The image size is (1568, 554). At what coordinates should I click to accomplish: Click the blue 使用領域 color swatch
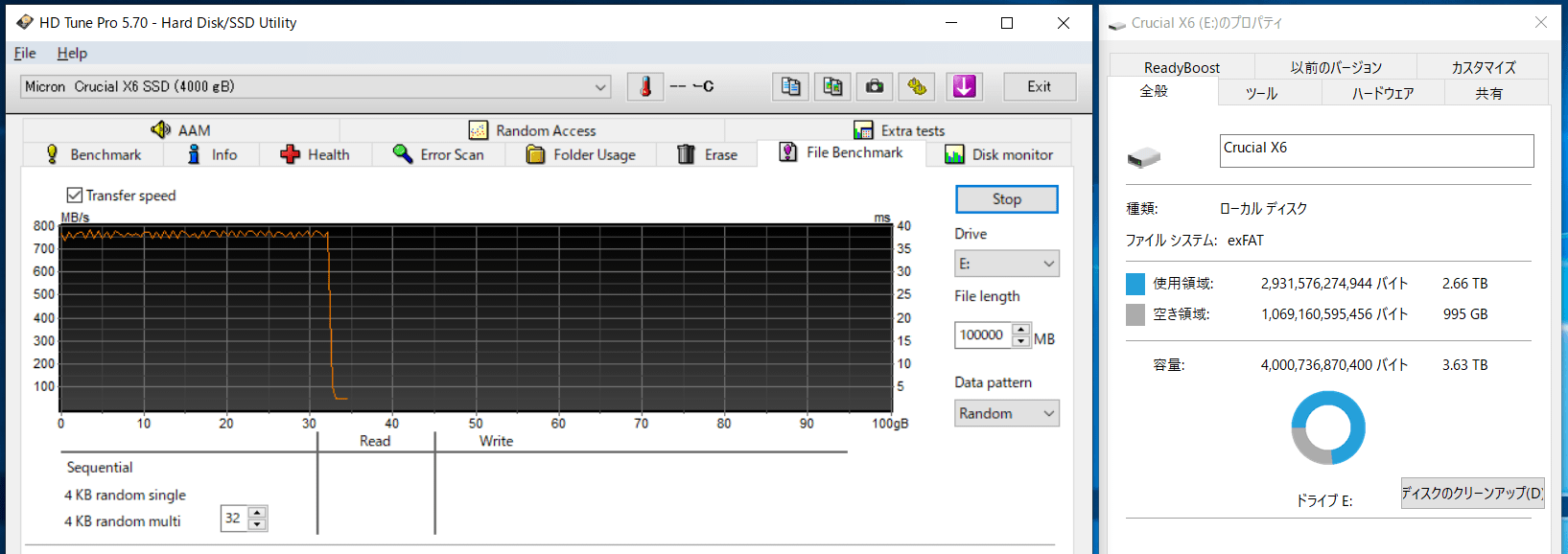1135,284
